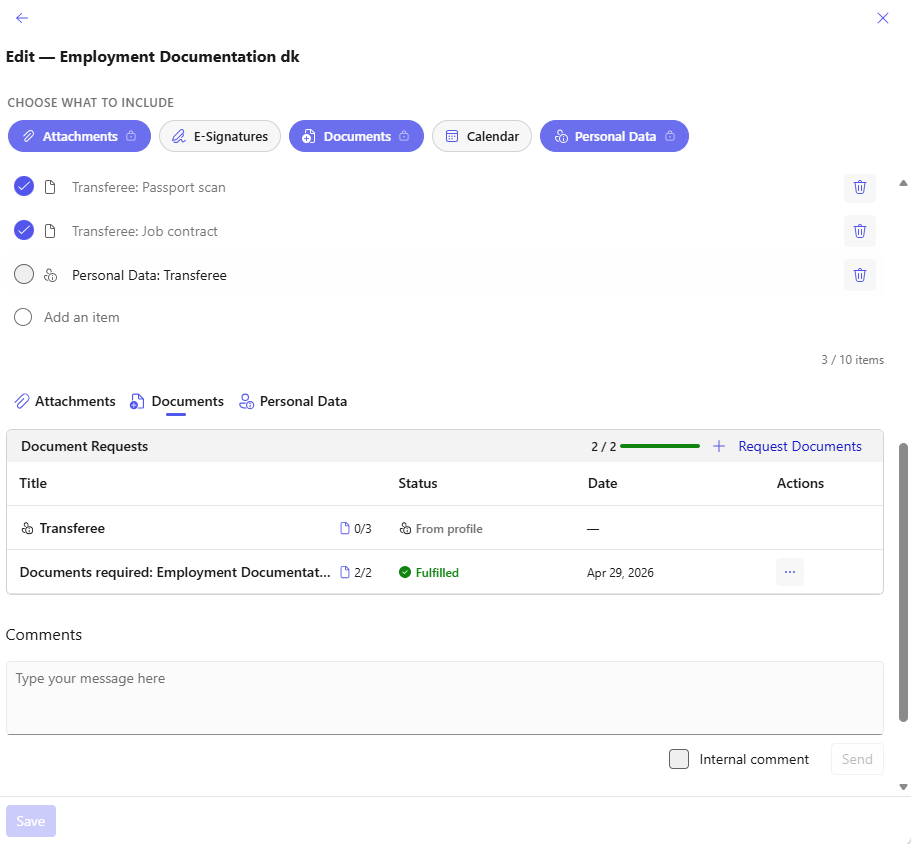This screenshot has height=844, width=911.
Task: Click the file icon beside Passport scan
Action: point(51,187)
